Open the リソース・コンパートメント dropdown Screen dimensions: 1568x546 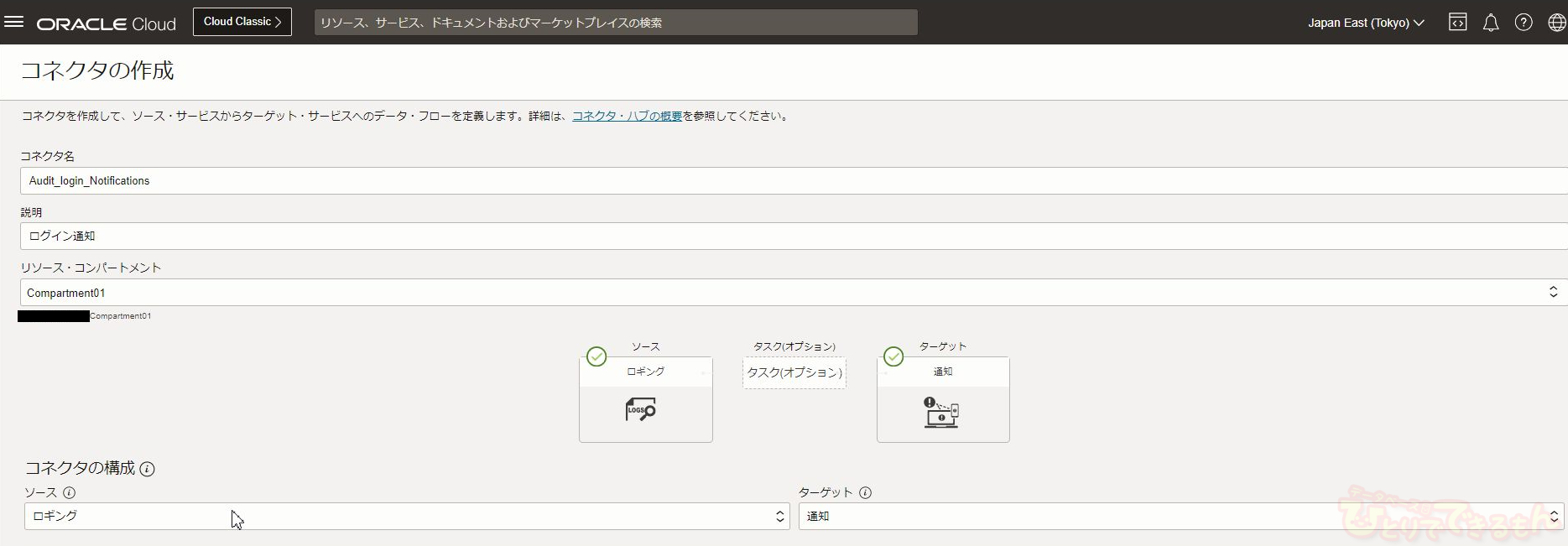point(789,293)
